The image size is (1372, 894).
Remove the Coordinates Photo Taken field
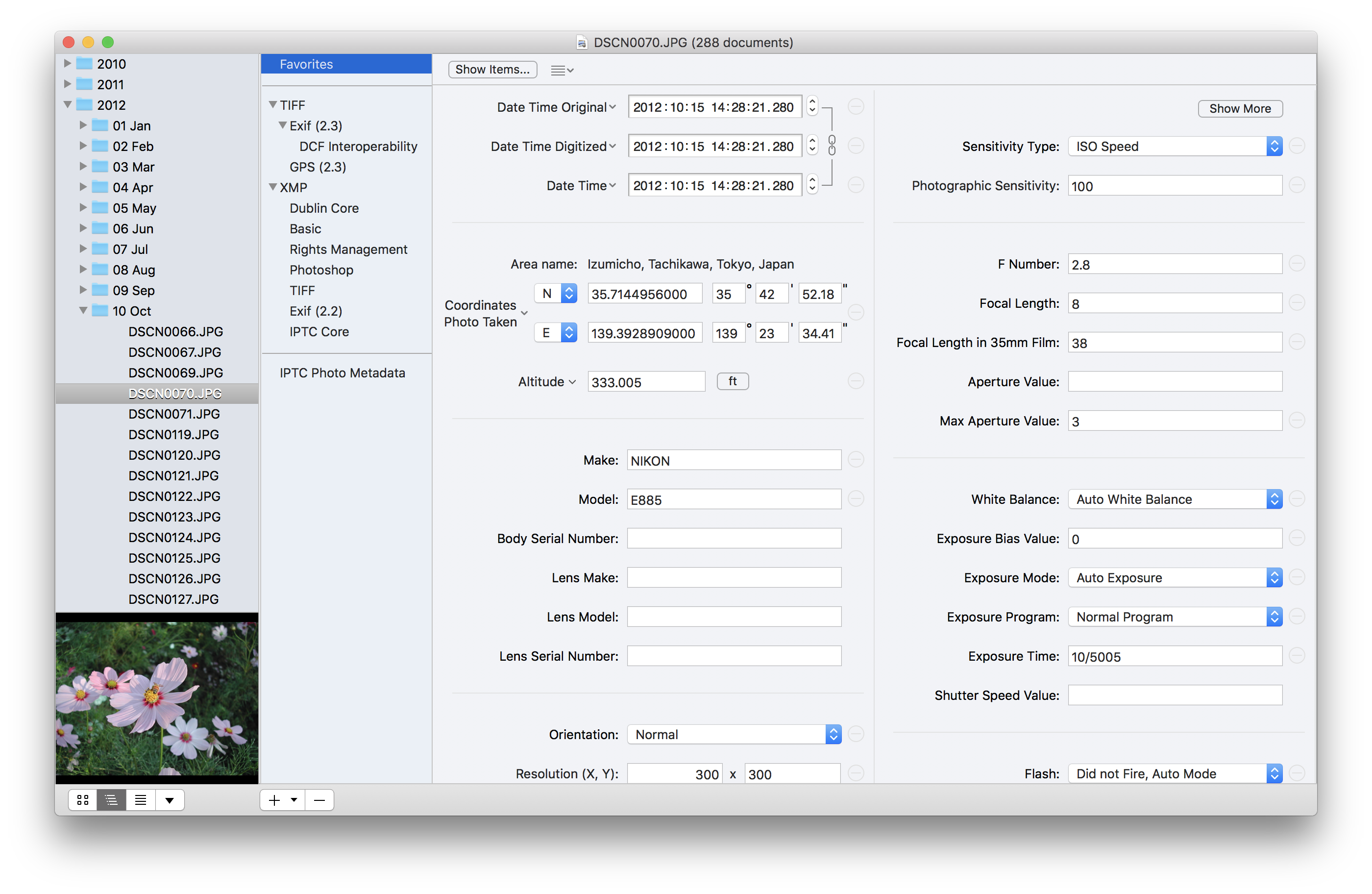[856, 312]
